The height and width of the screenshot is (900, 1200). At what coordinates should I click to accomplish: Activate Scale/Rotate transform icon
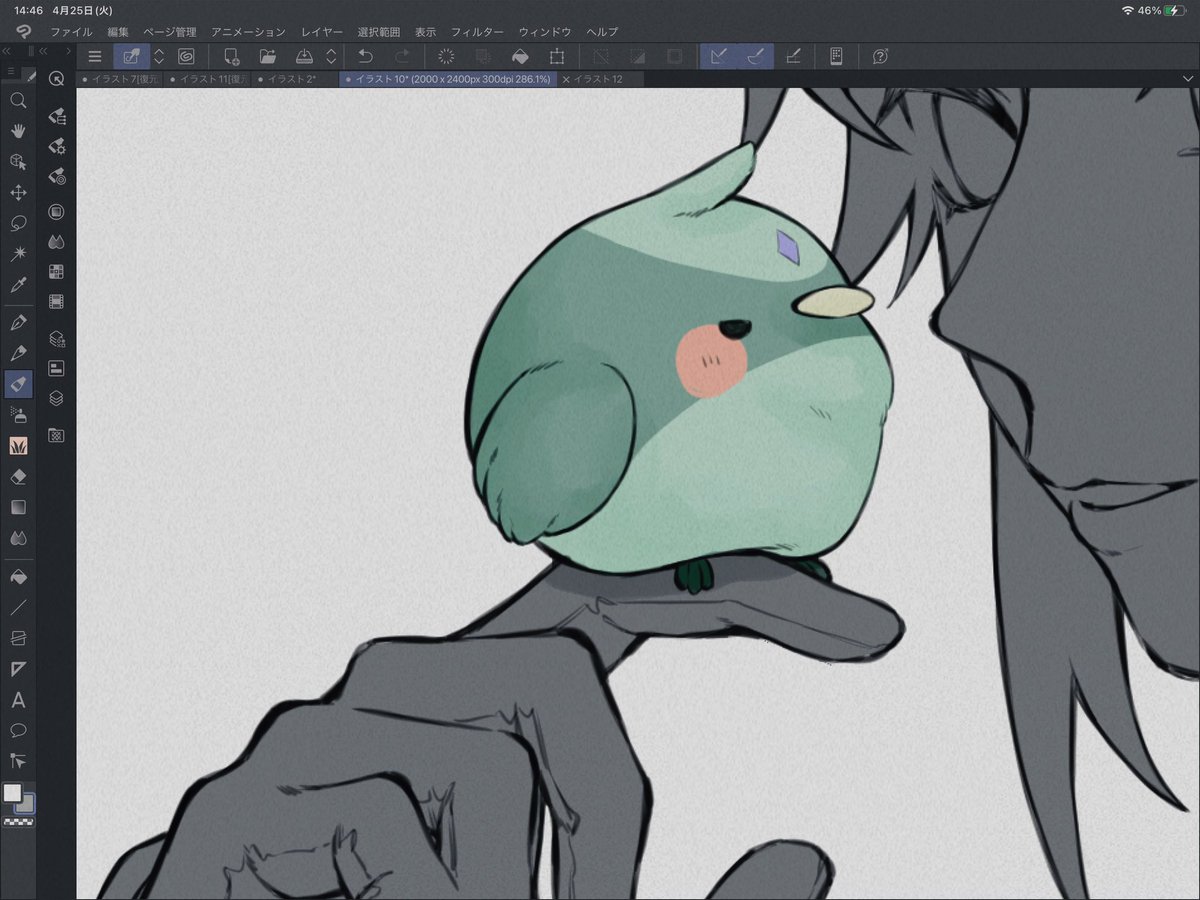pyautogui.click(x=557, y=57)
